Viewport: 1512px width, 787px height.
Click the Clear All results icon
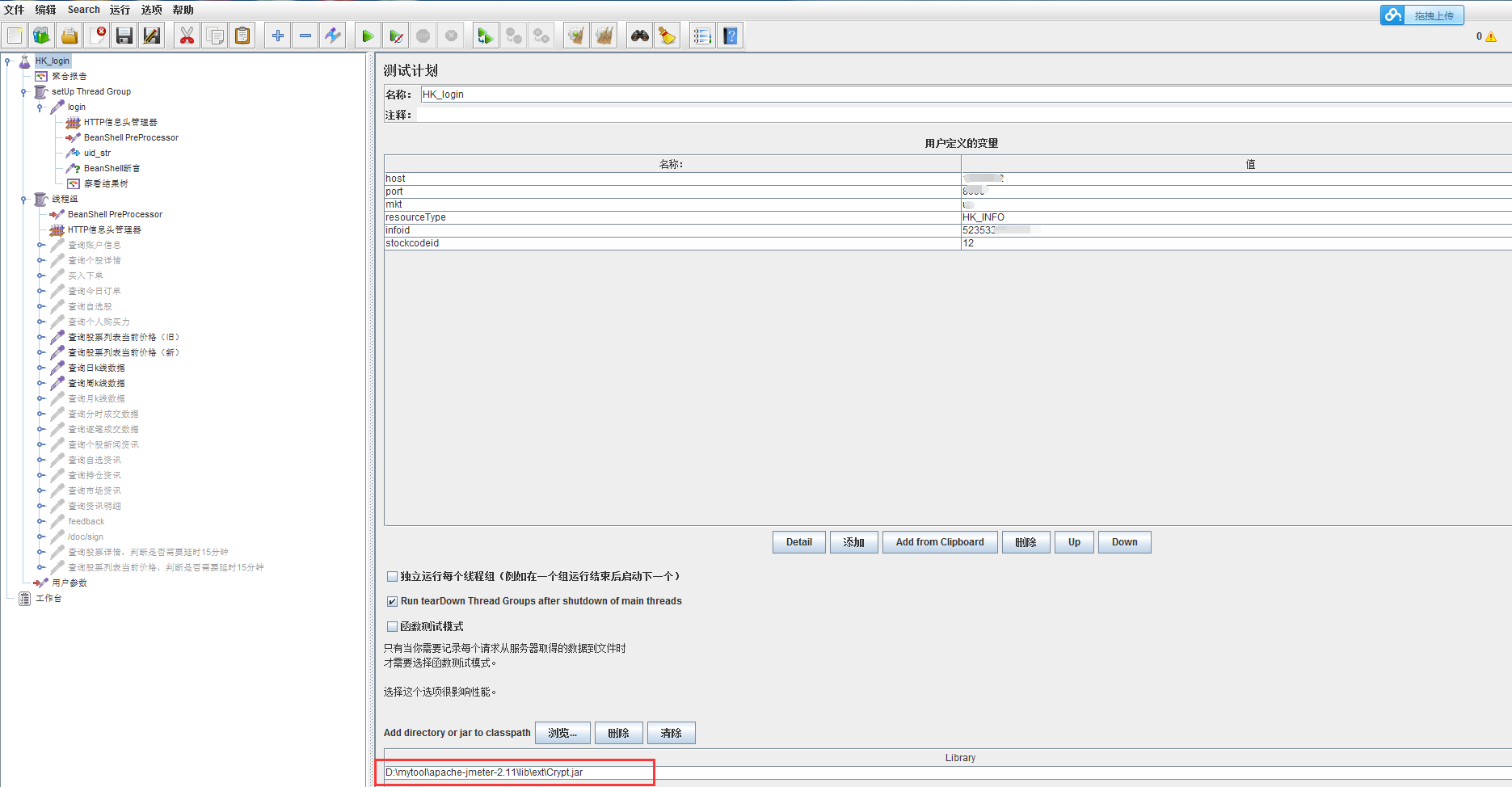pos(604,36)
